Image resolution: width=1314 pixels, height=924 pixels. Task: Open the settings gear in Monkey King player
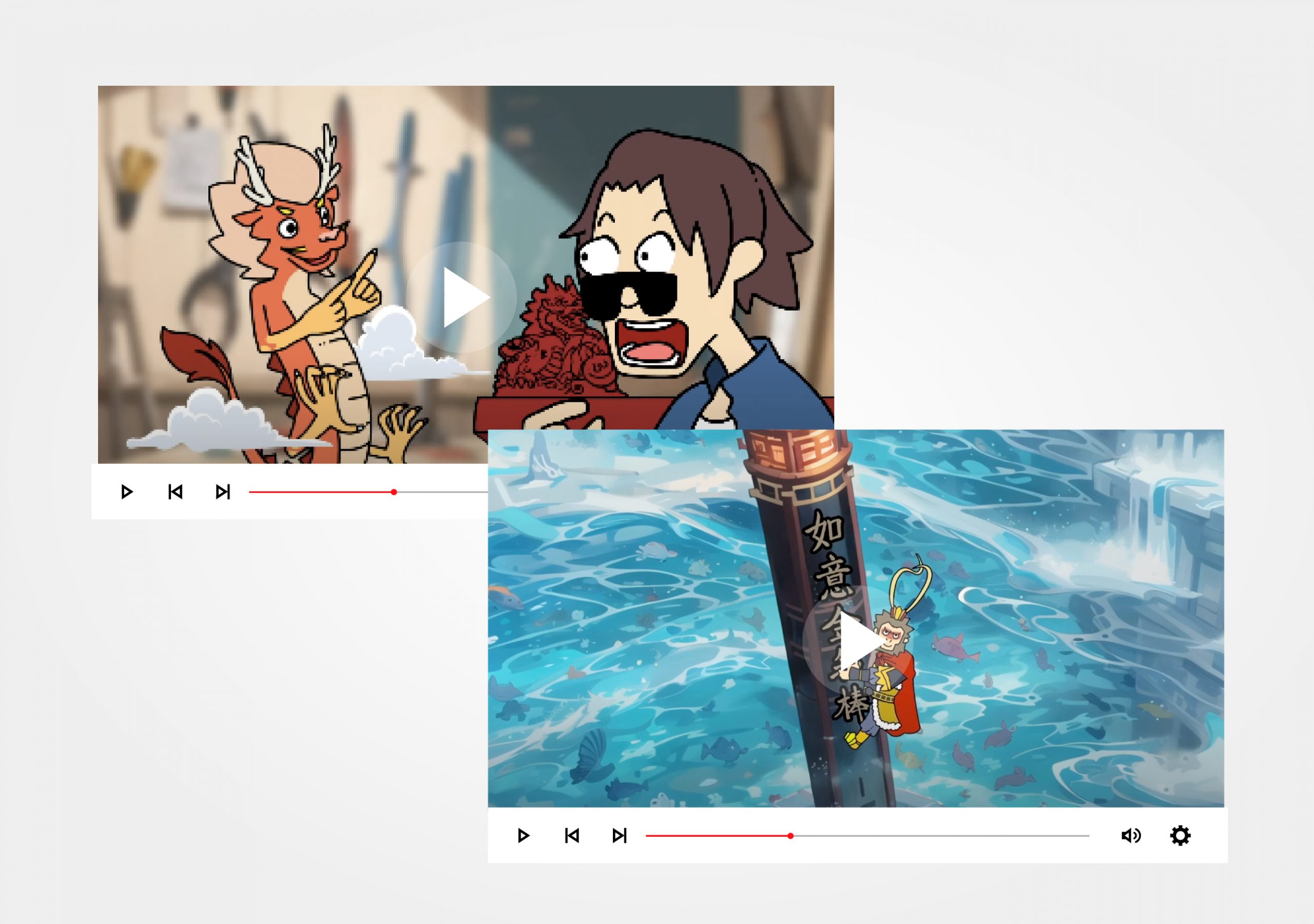[x=1180, y=836]
